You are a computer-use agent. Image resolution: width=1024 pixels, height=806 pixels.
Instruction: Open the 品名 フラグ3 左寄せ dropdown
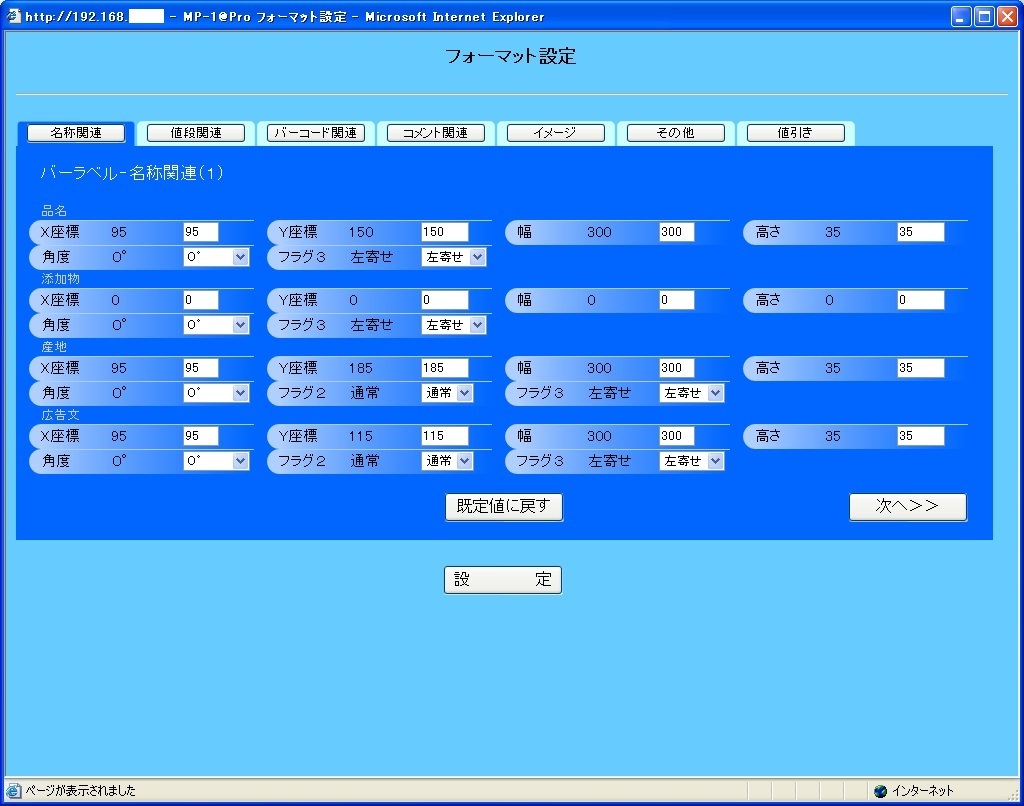tap(454, 257)
